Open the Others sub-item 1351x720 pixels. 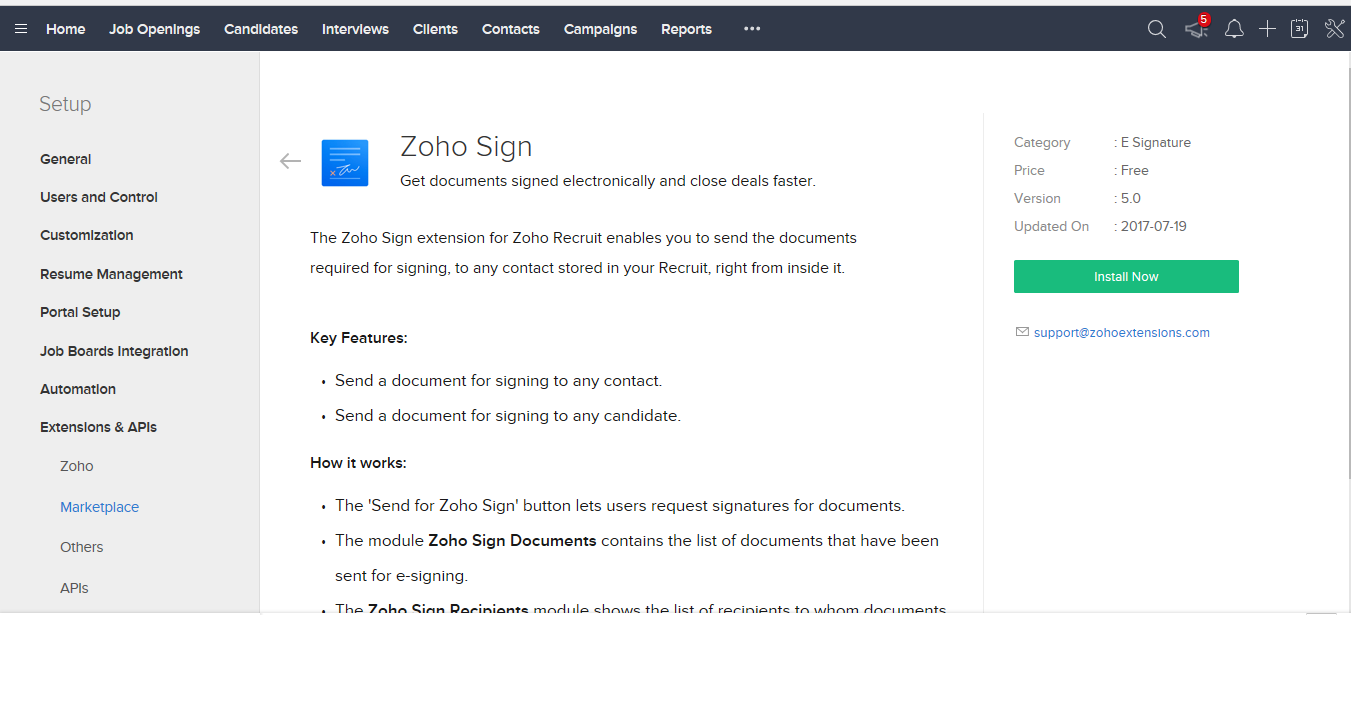click(x=82, y=547)
